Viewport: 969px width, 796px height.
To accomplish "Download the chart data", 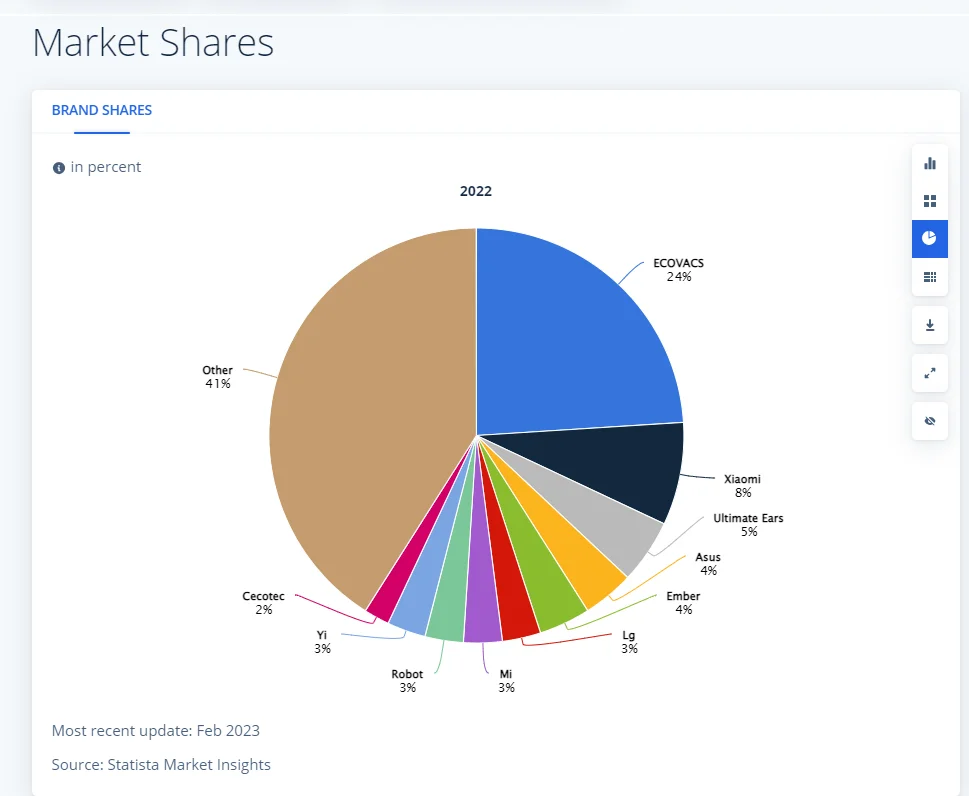I will (929, 325).
